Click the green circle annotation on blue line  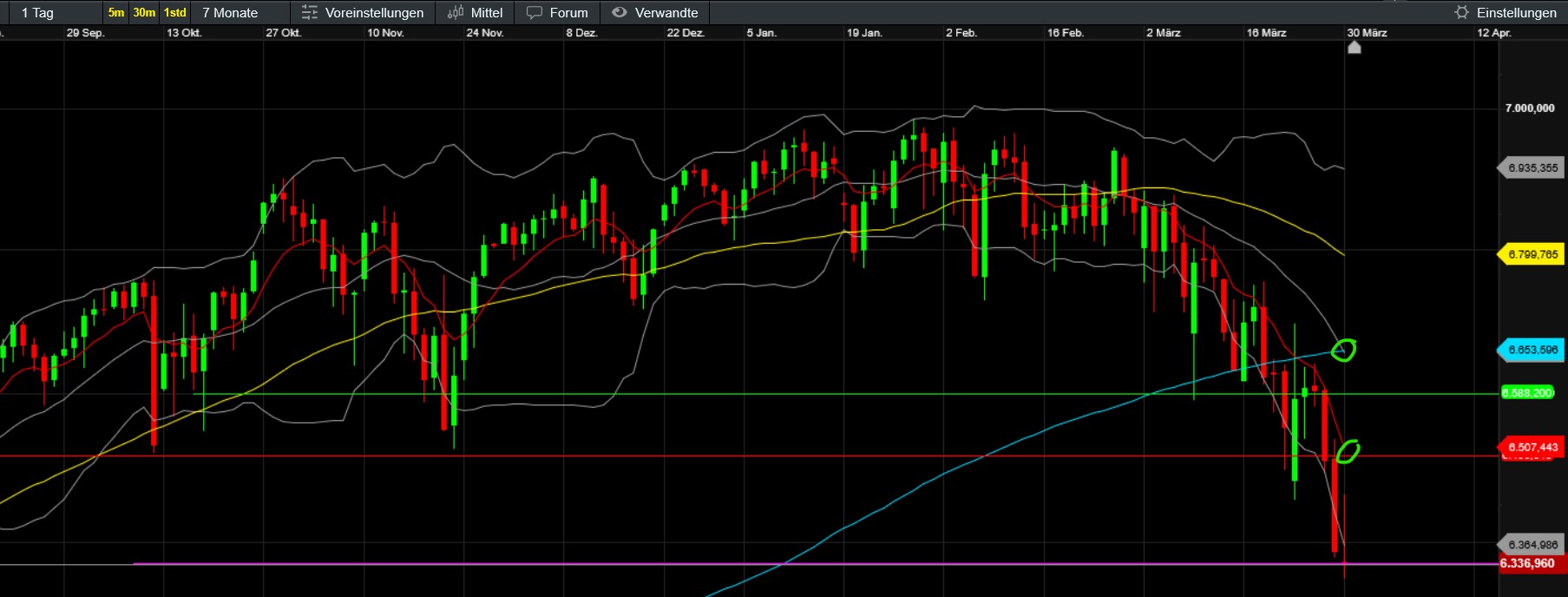tap(1343, 350)
